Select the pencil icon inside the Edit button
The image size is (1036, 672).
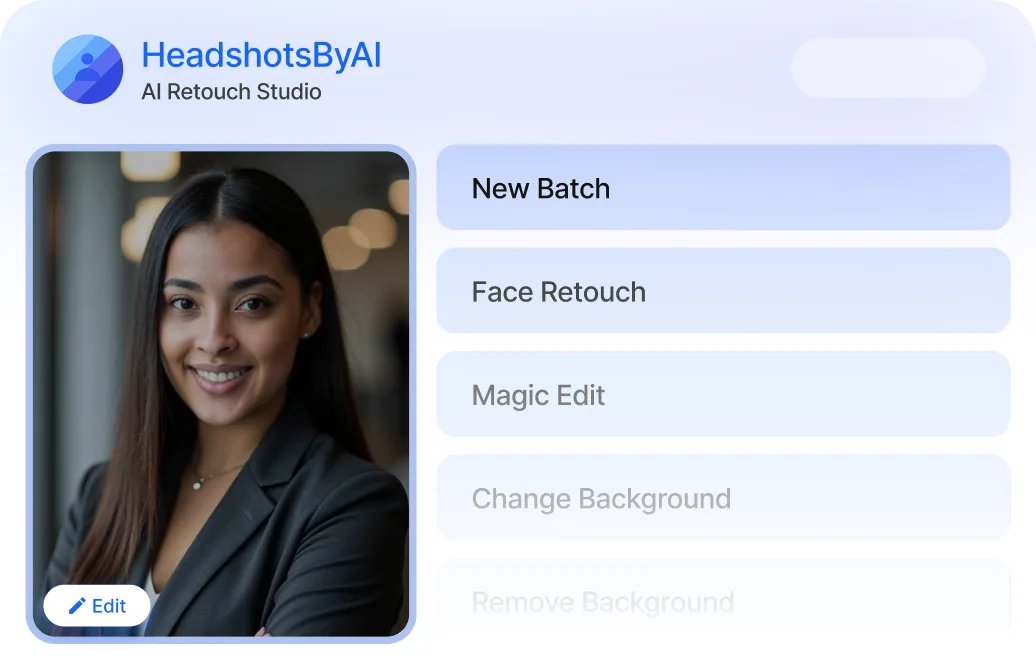pos(76,605)
